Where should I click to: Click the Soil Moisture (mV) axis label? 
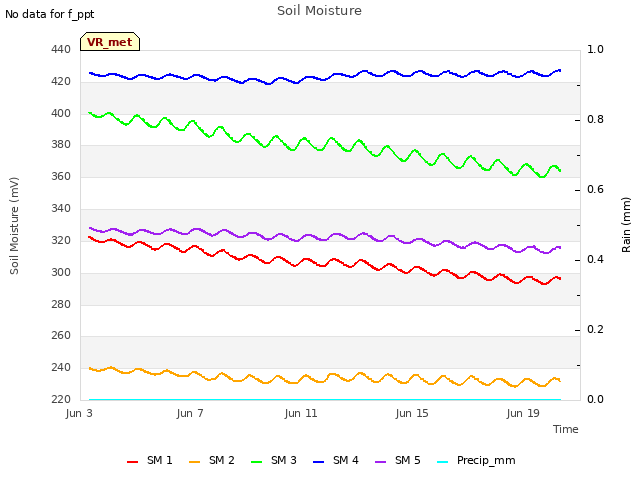coord(14,226)
